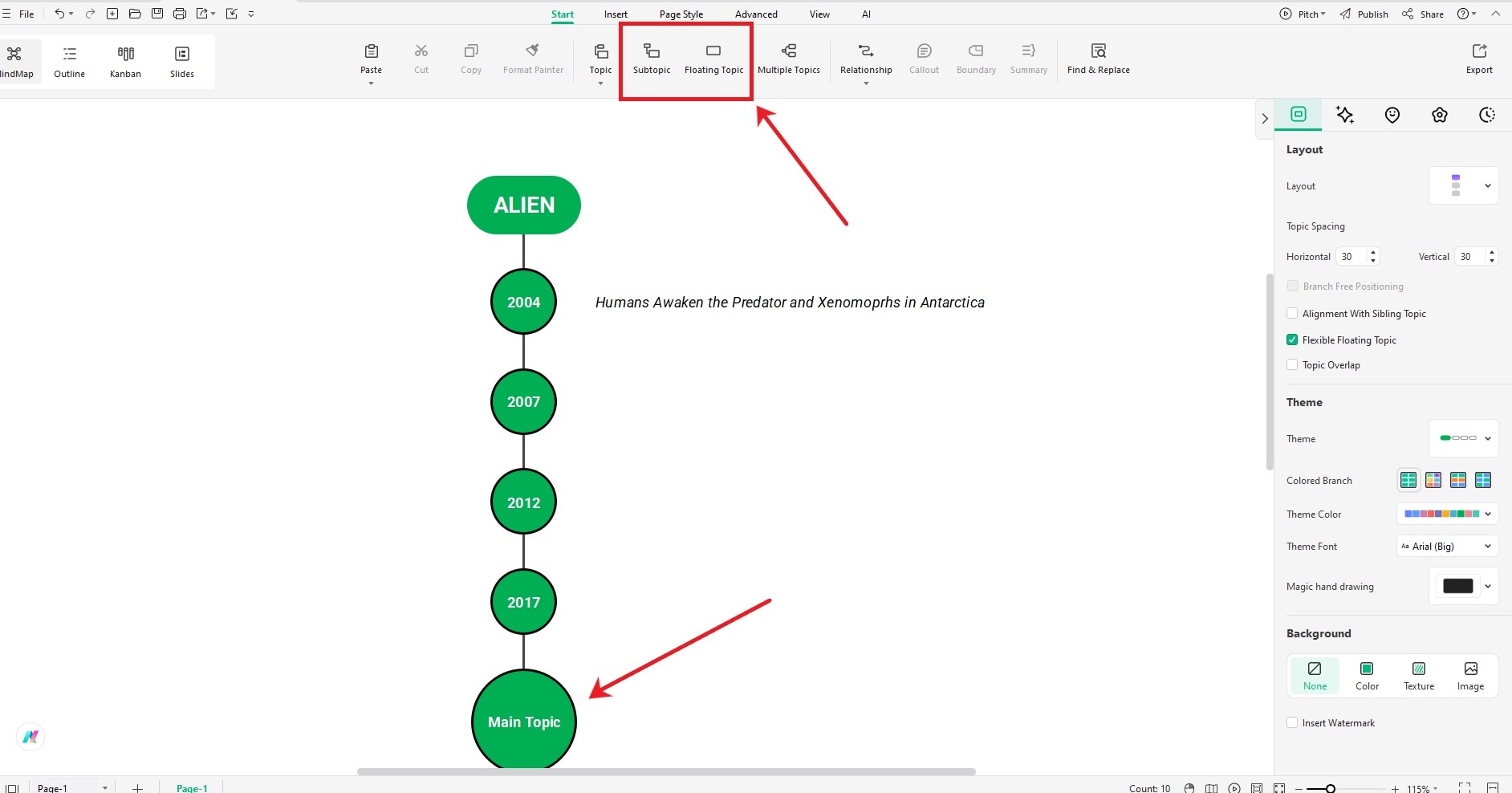This screenshot has width=1512, height=793.
Task: Pick the first Colored Branch swatch
Action: coord(1408,480)
